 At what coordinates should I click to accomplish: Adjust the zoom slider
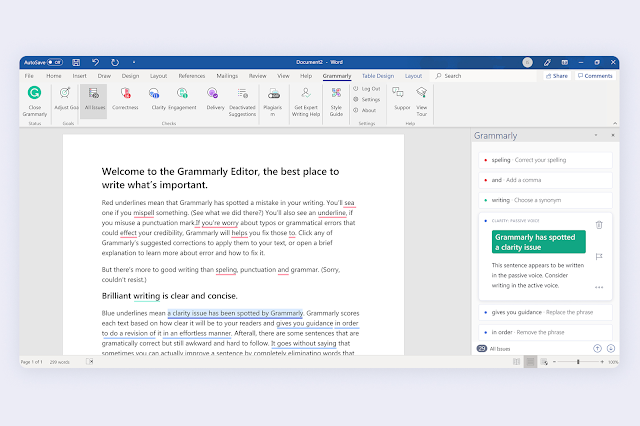click(578, 362)
